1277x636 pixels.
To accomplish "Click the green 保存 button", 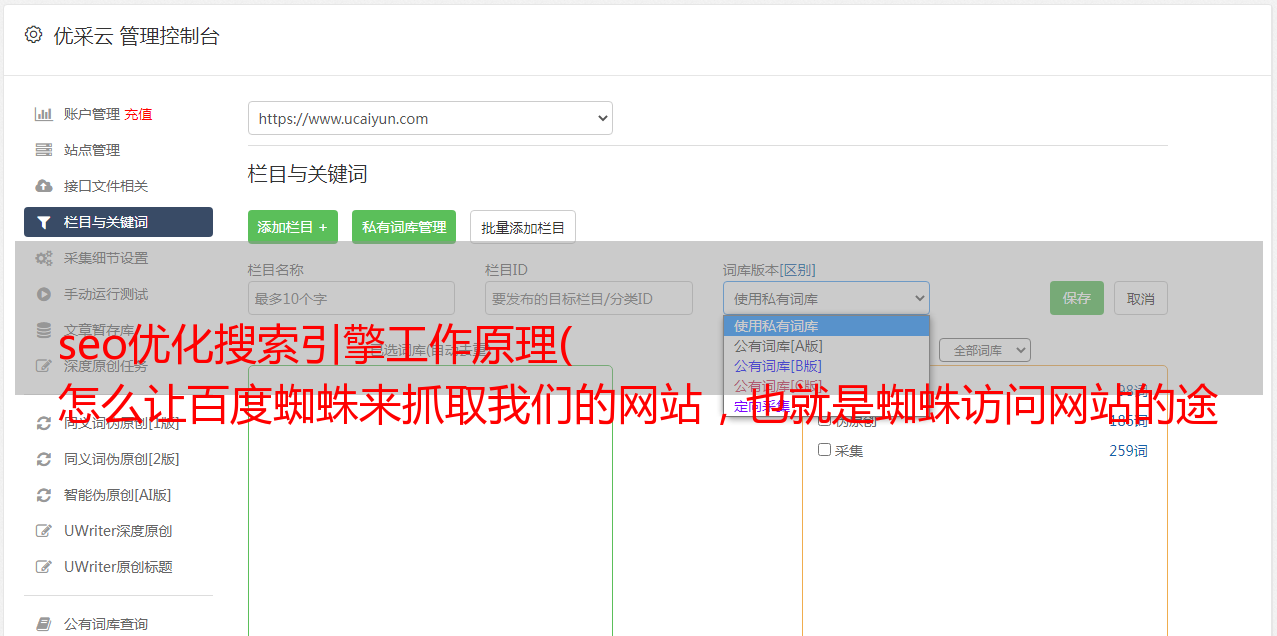I will (x=1077, y=298).
